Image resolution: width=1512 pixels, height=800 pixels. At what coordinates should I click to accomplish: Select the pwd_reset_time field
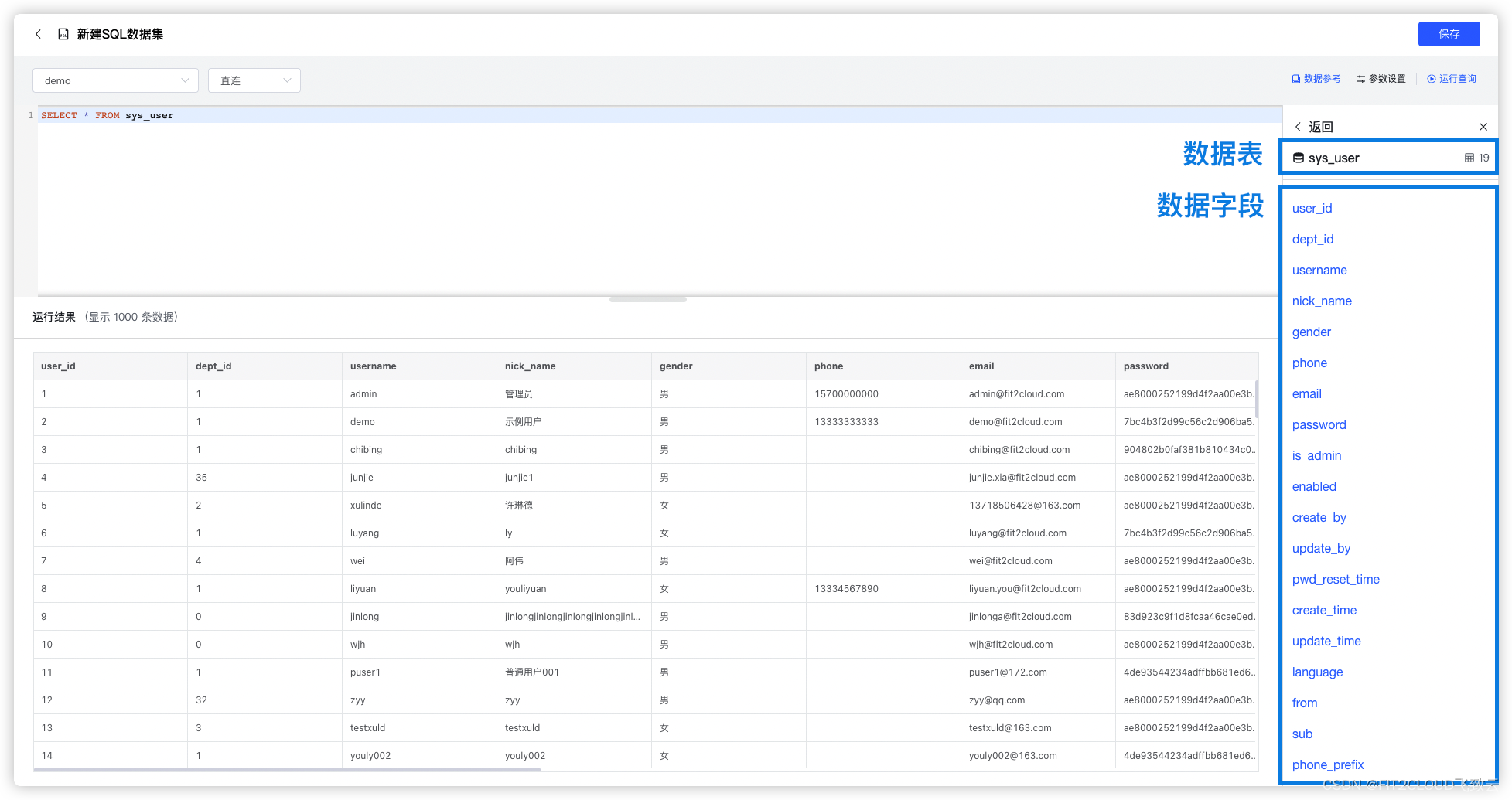[1336, 580]
